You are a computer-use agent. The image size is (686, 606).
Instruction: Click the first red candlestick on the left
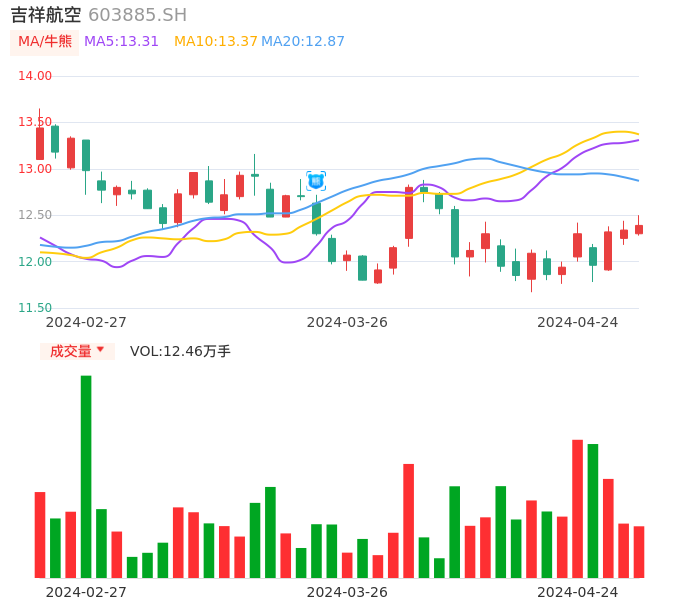click(x=40, y=143)
